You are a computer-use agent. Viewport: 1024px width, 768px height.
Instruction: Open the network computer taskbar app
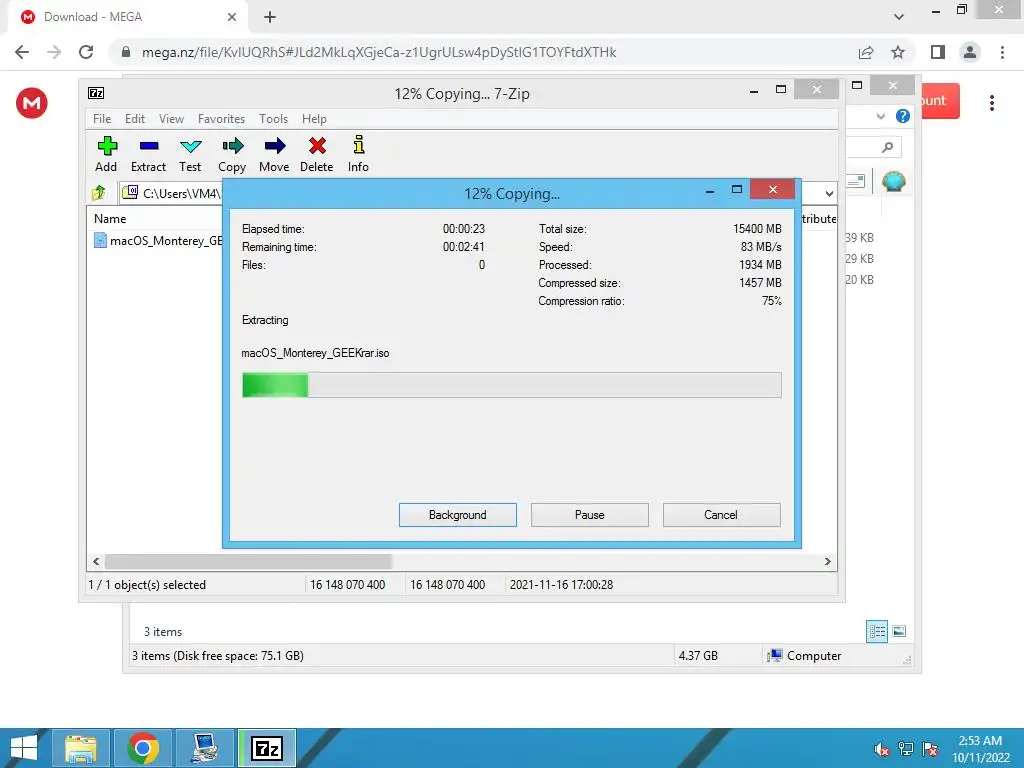point(205,748)
